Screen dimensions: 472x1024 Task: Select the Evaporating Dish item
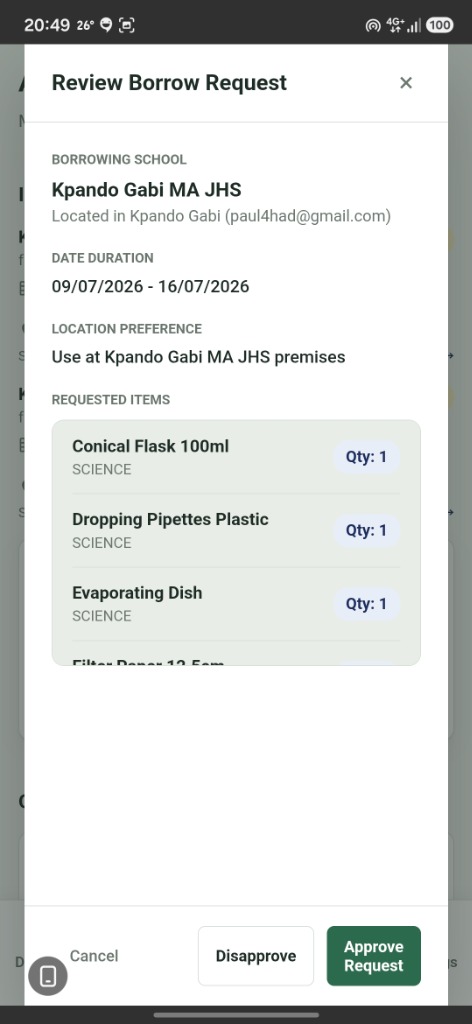[x=236, y=603]
